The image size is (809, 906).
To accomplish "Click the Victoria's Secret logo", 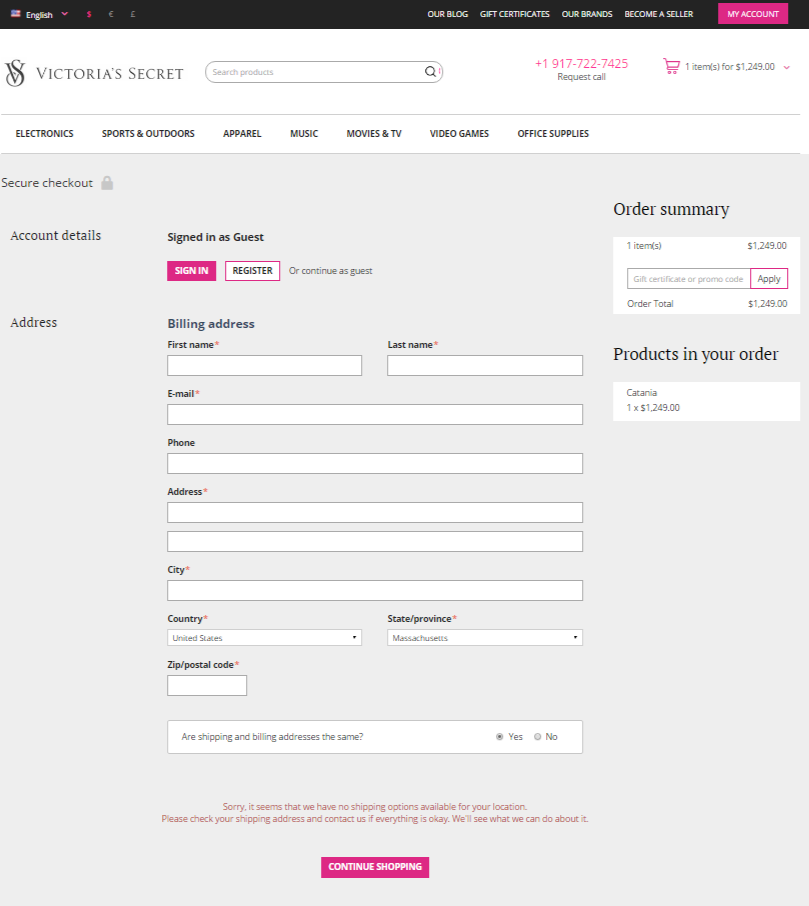I will coord(94,73).
